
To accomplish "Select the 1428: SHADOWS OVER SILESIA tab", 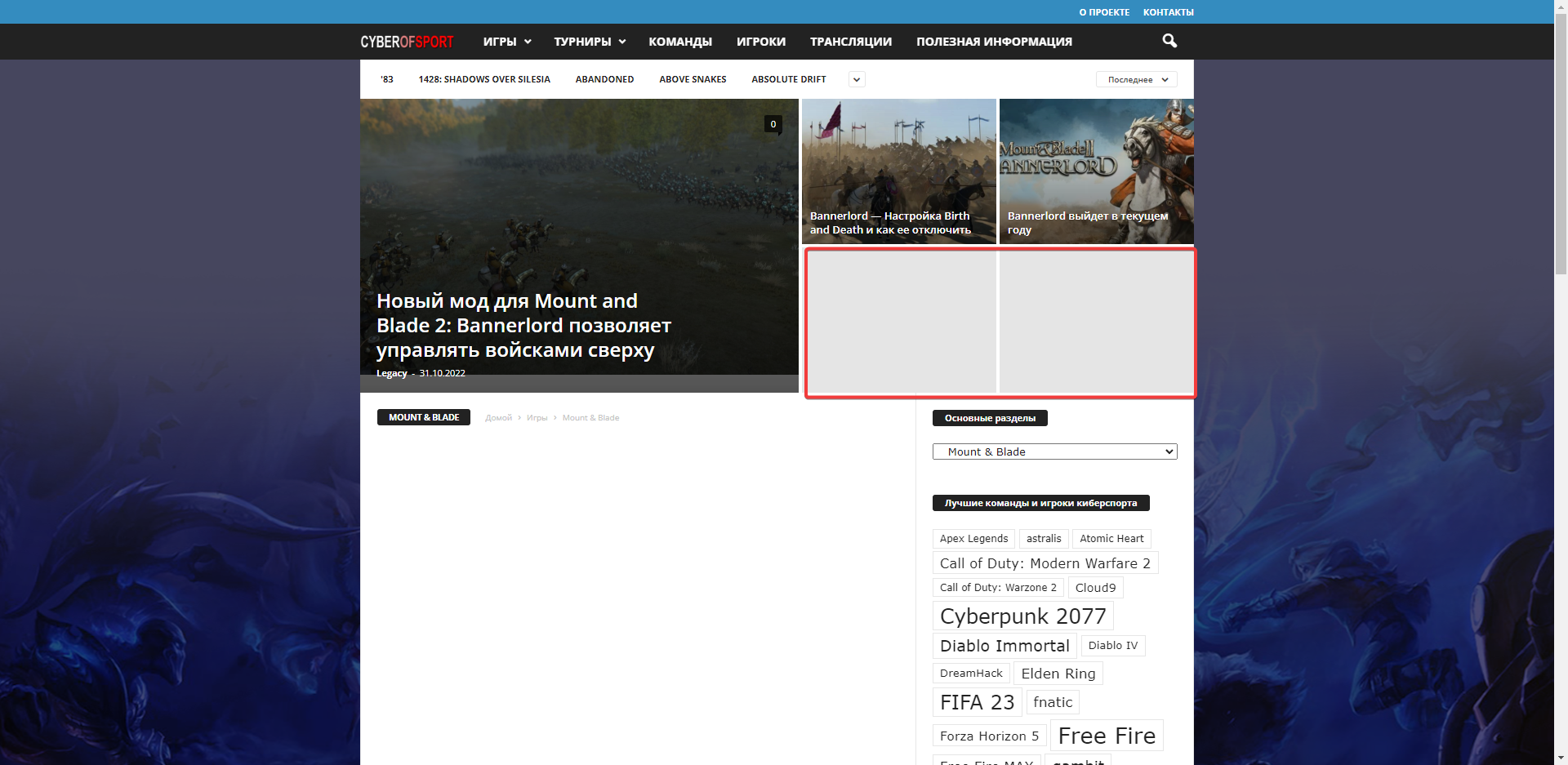I will coord(484,79).
